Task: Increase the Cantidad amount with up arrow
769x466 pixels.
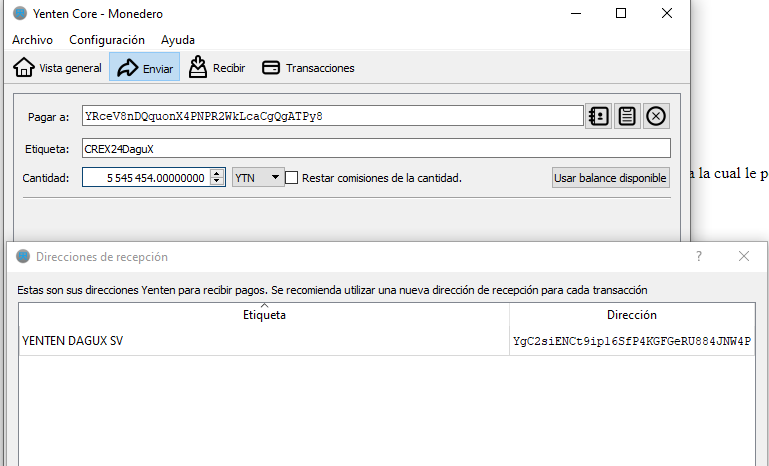Action: click(218, 174)
